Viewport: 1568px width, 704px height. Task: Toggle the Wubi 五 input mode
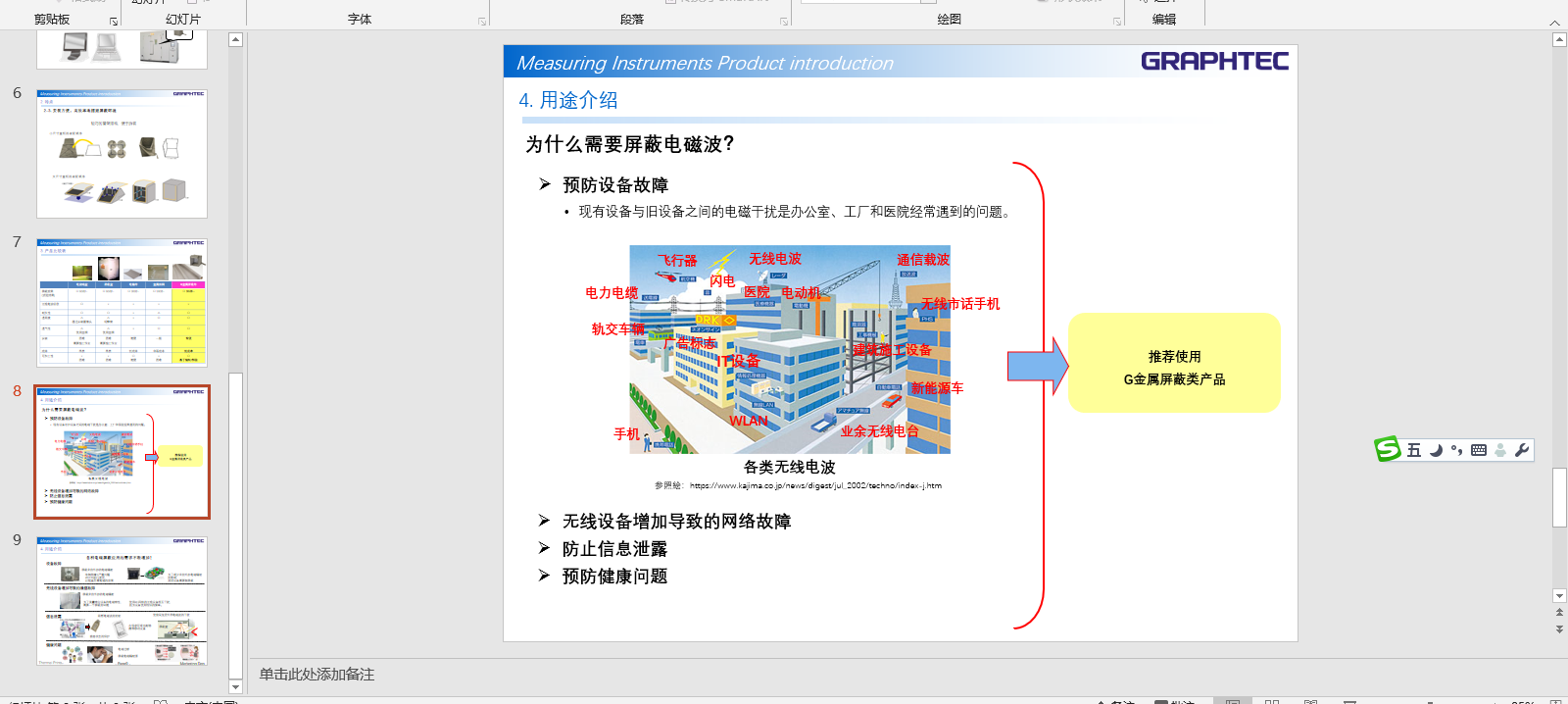(1413, 450)
